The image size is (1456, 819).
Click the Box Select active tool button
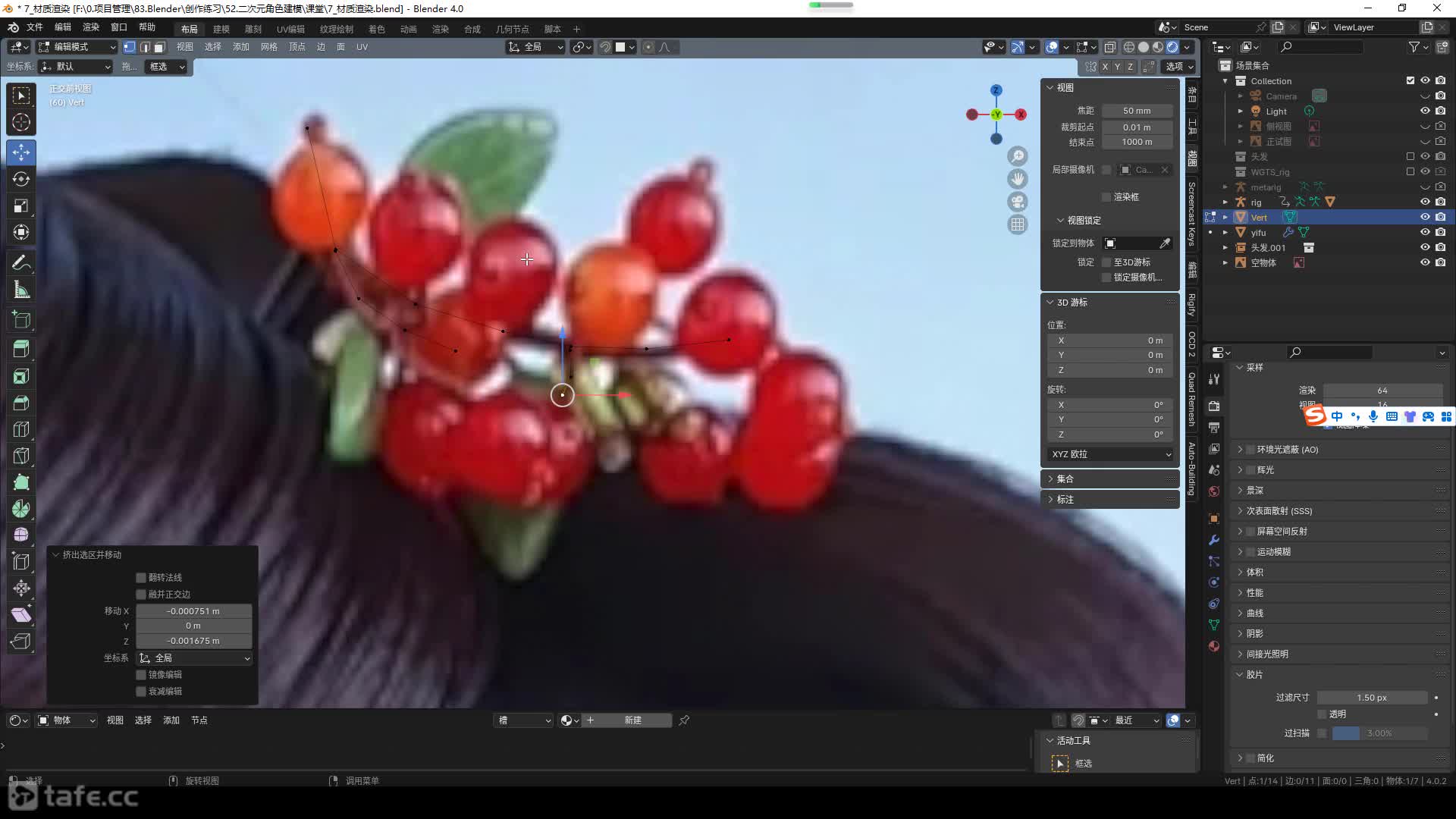pos(1060,764)
